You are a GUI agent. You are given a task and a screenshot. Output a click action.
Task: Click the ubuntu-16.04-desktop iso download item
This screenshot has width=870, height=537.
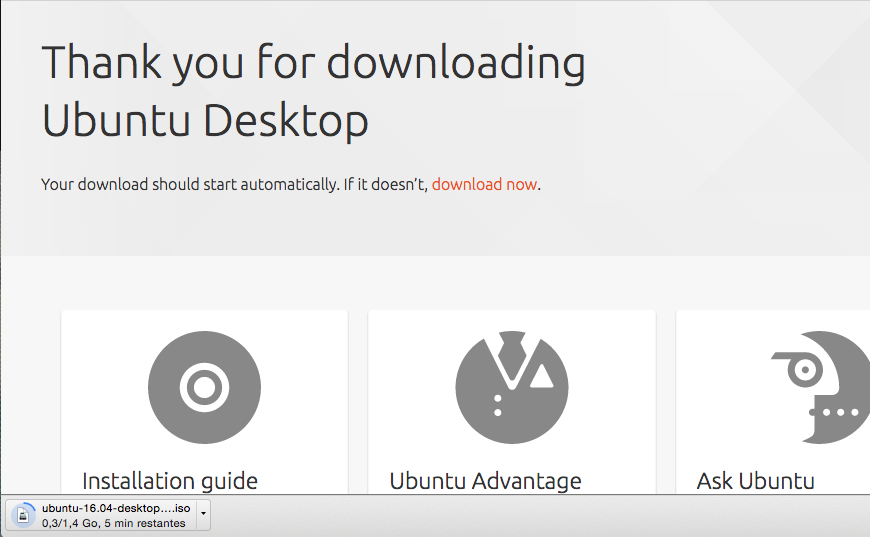[x=101, y=515]
